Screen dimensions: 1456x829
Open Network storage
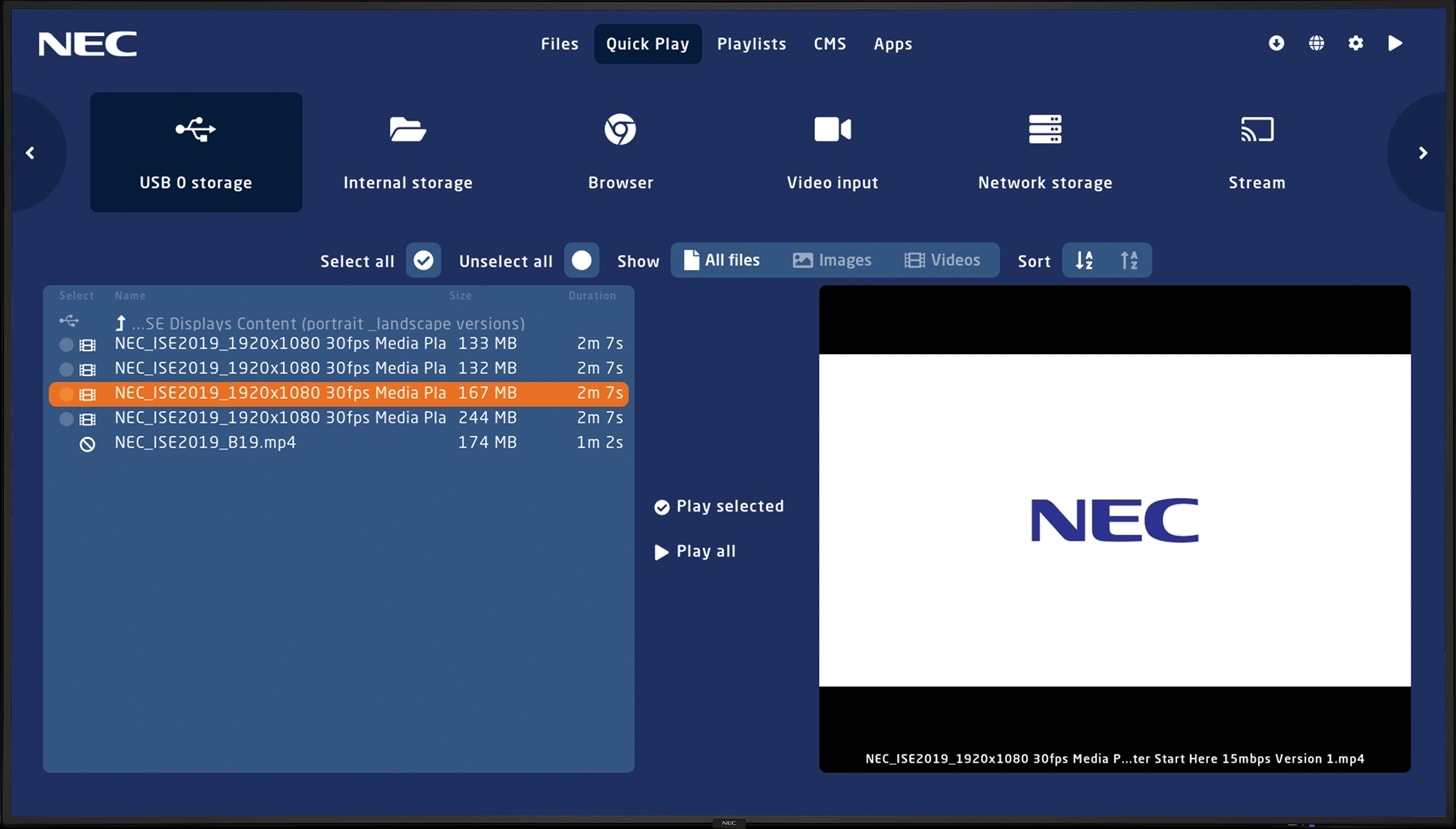pos(1044,152)
